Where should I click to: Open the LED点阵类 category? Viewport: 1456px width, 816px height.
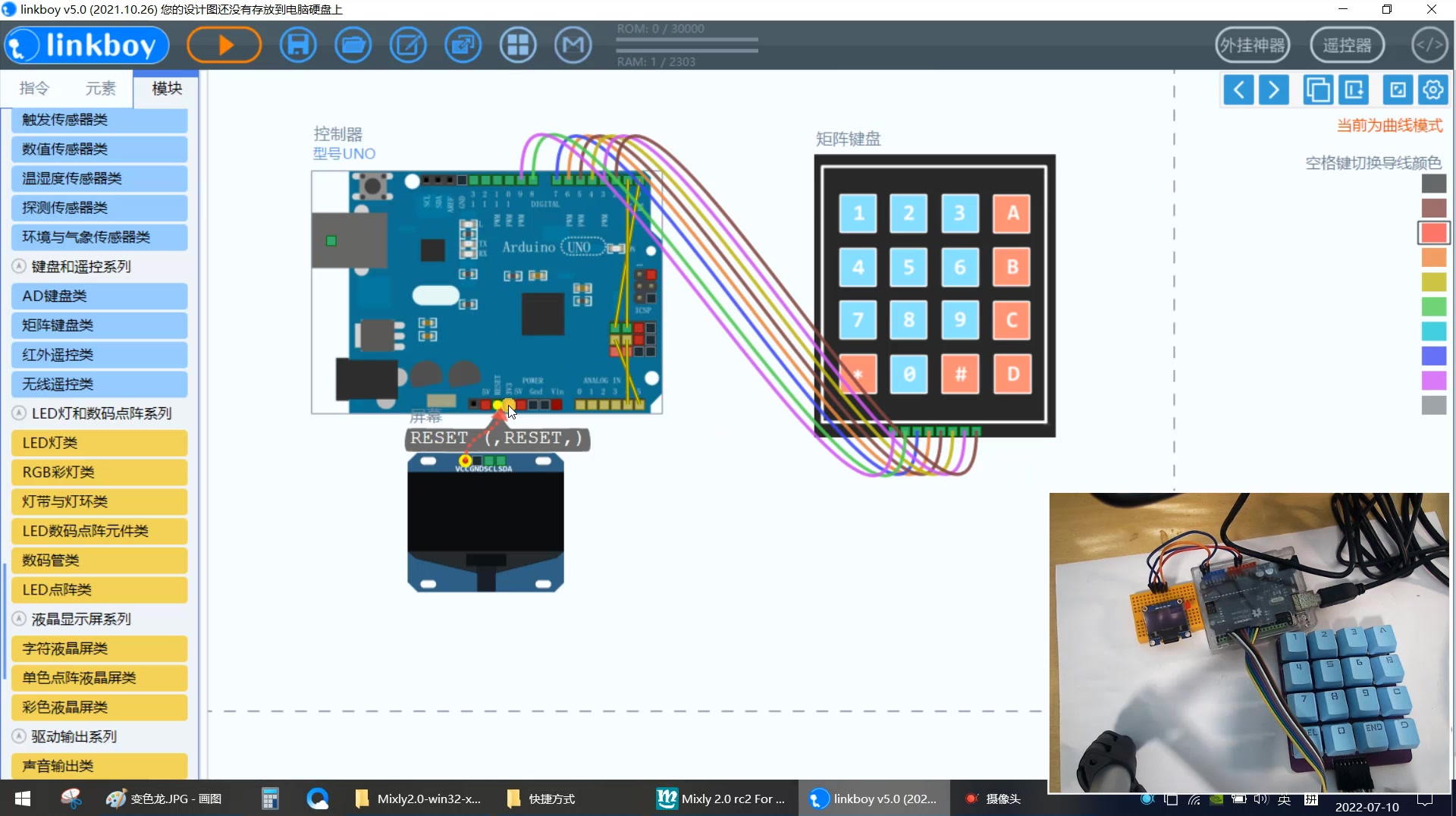[x=99, y=590]
